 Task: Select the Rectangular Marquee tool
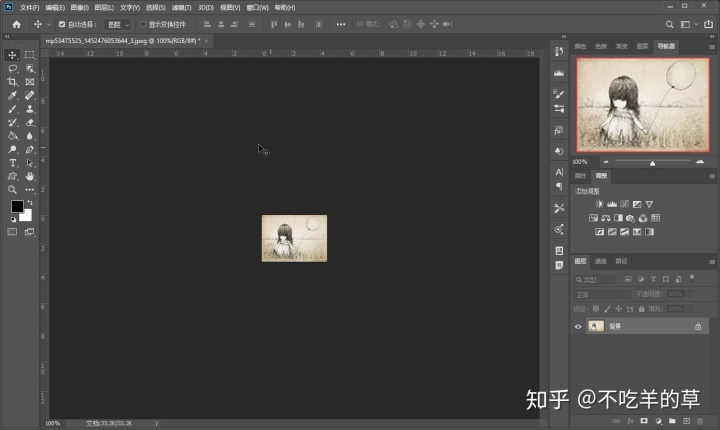point(30,55)
